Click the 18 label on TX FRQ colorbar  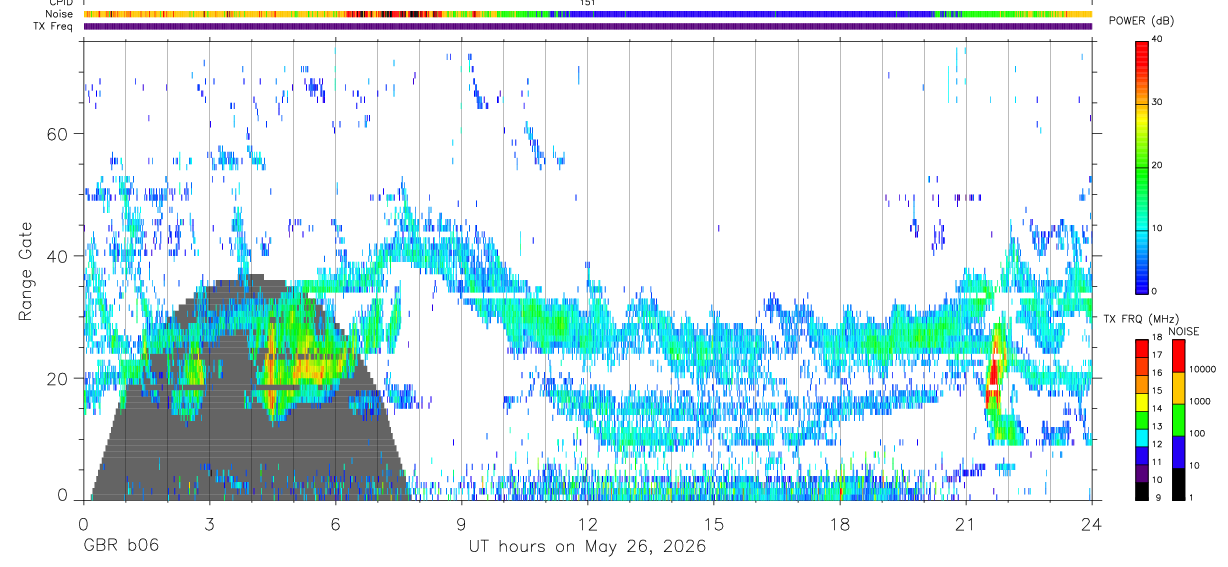click(x=1157, y=338)
